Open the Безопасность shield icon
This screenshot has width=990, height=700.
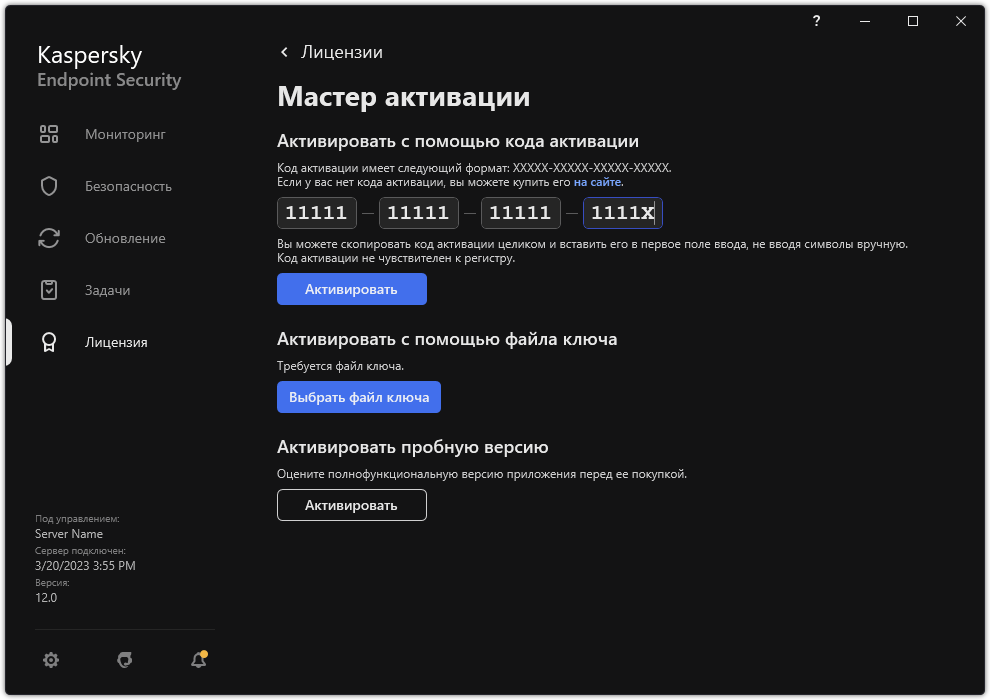pyautogui.click(x=49, y=185)
